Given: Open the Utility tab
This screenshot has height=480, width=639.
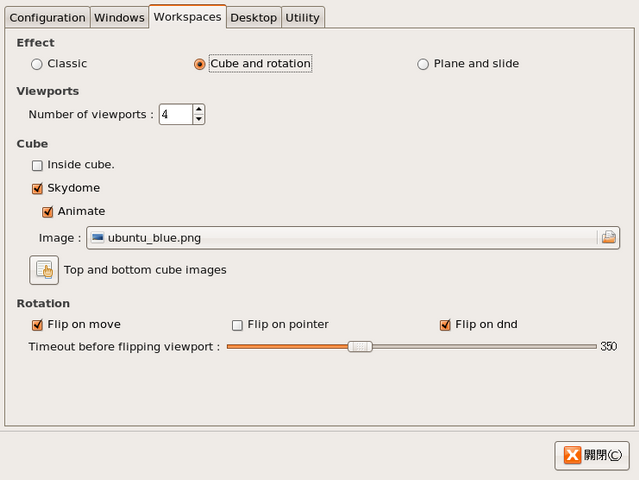Looking at the screenshot, I should coord(302,18).
